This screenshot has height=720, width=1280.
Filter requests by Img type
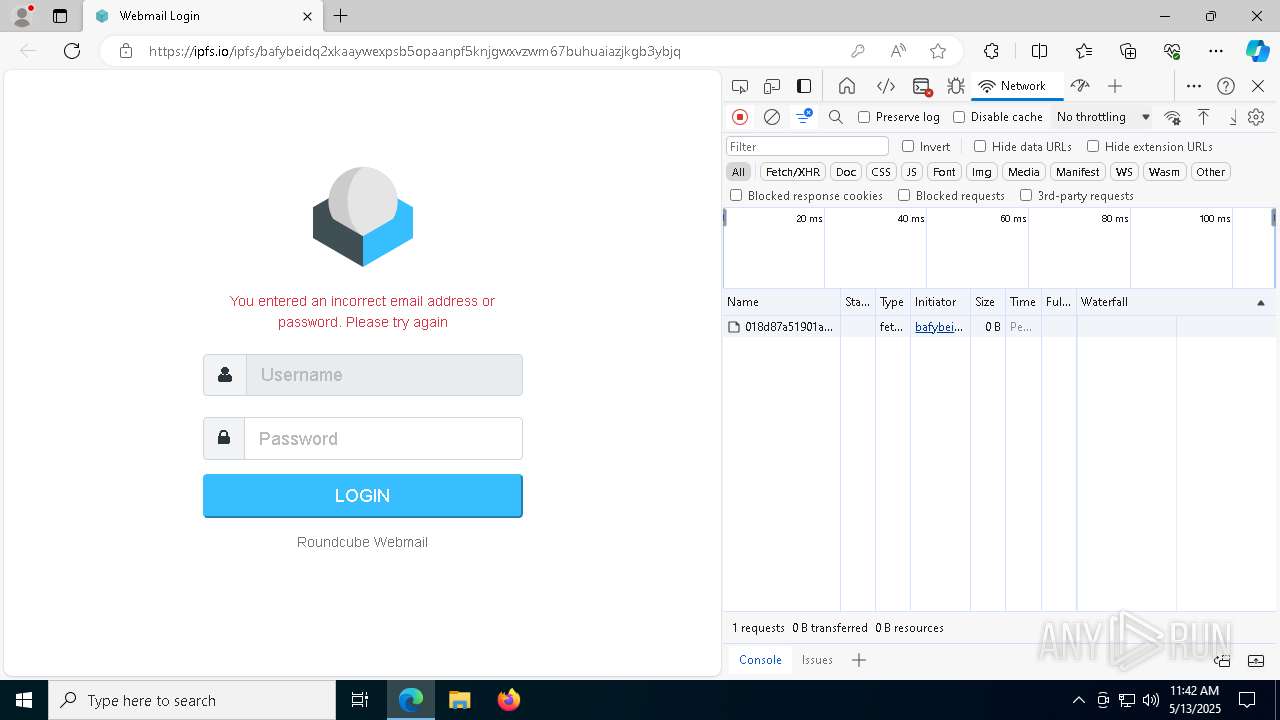pos(982,172)
